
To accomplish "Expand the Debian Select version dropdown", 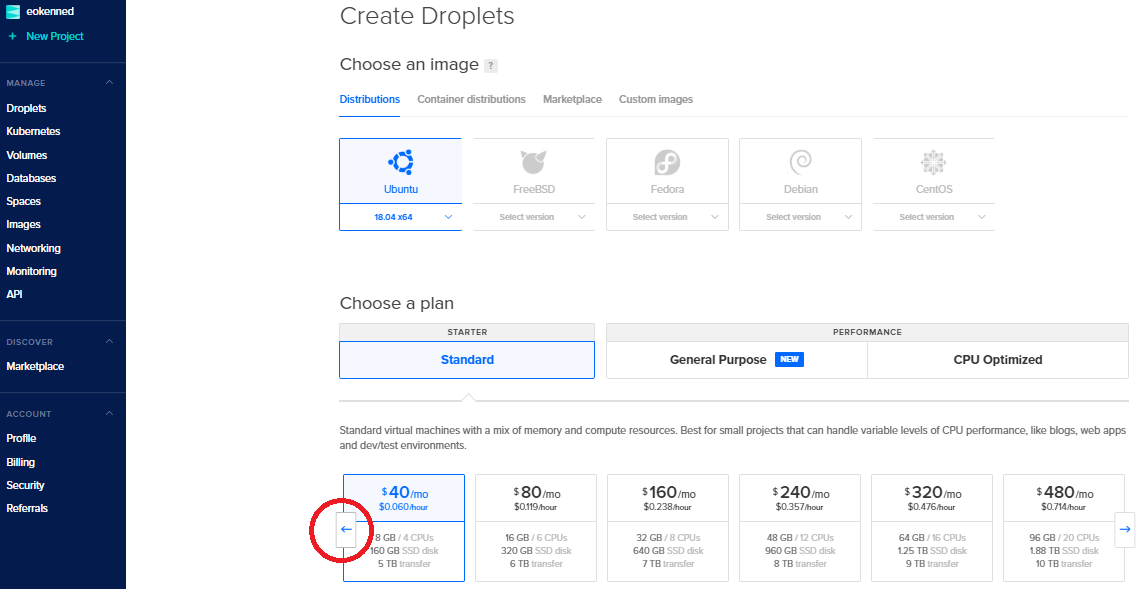I will pos(800,216).
